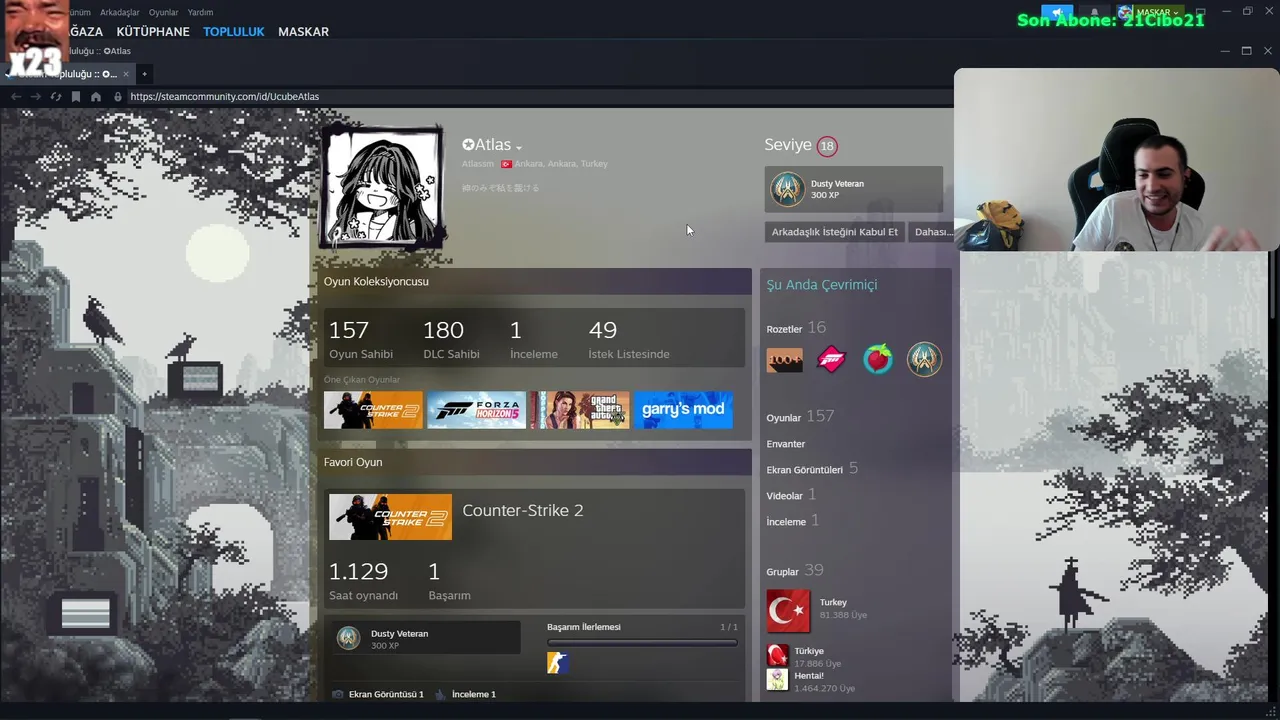
Task: Expand the Atlas name history dropdown
Action: 519,148
